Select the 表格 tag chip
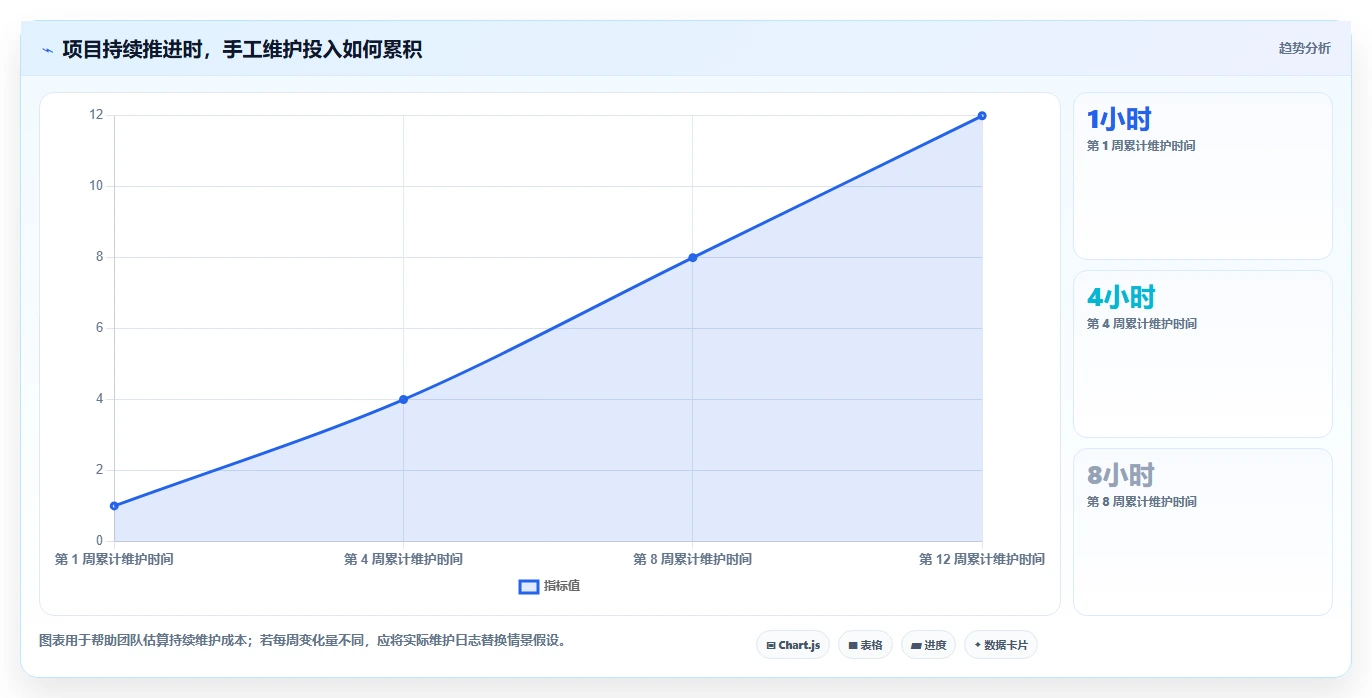This screenshot has height=698, width=1372. (x=865, y=645)
